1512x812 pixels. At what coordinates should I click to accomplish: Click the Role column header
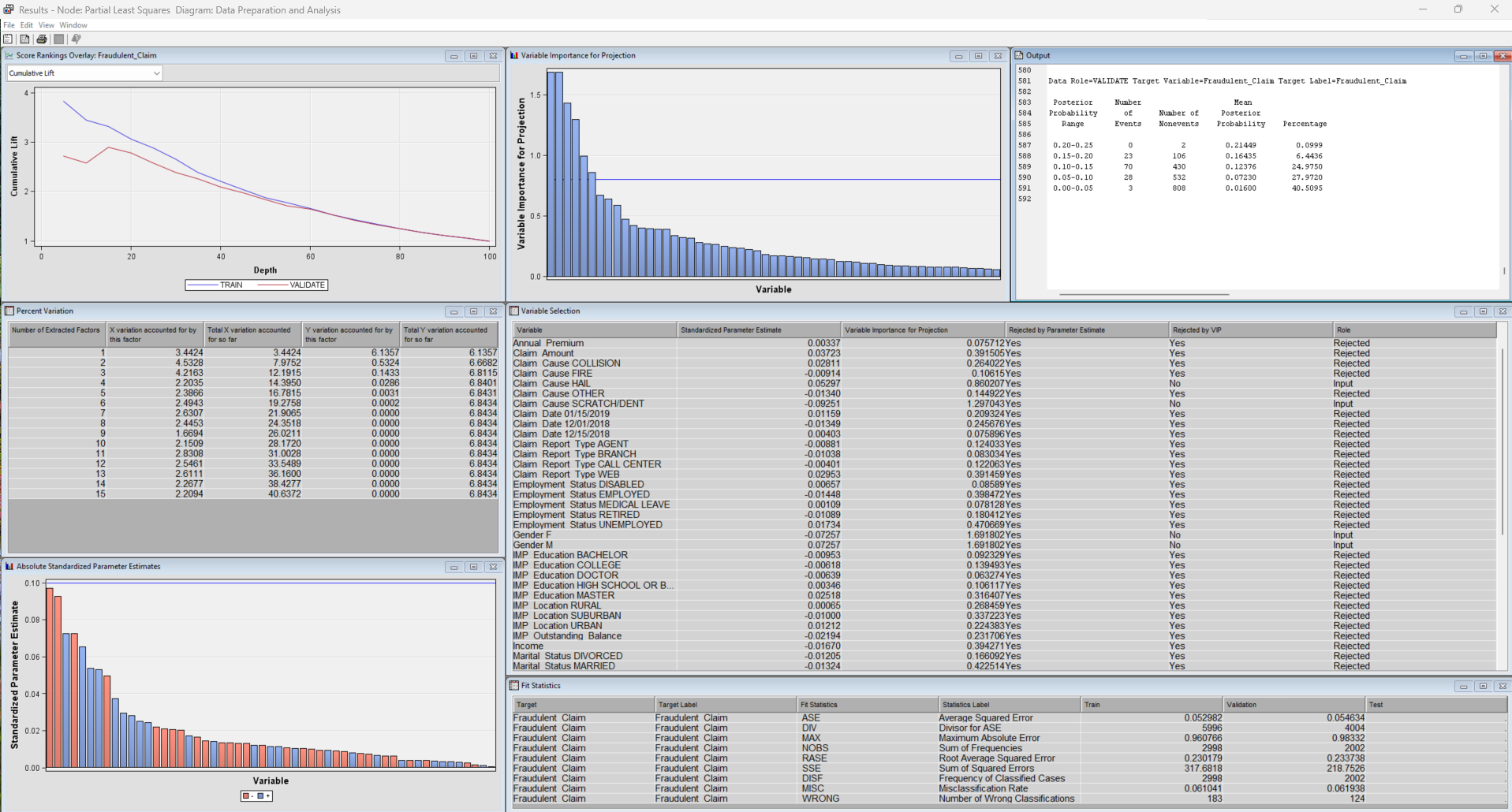click(1415, 330)
